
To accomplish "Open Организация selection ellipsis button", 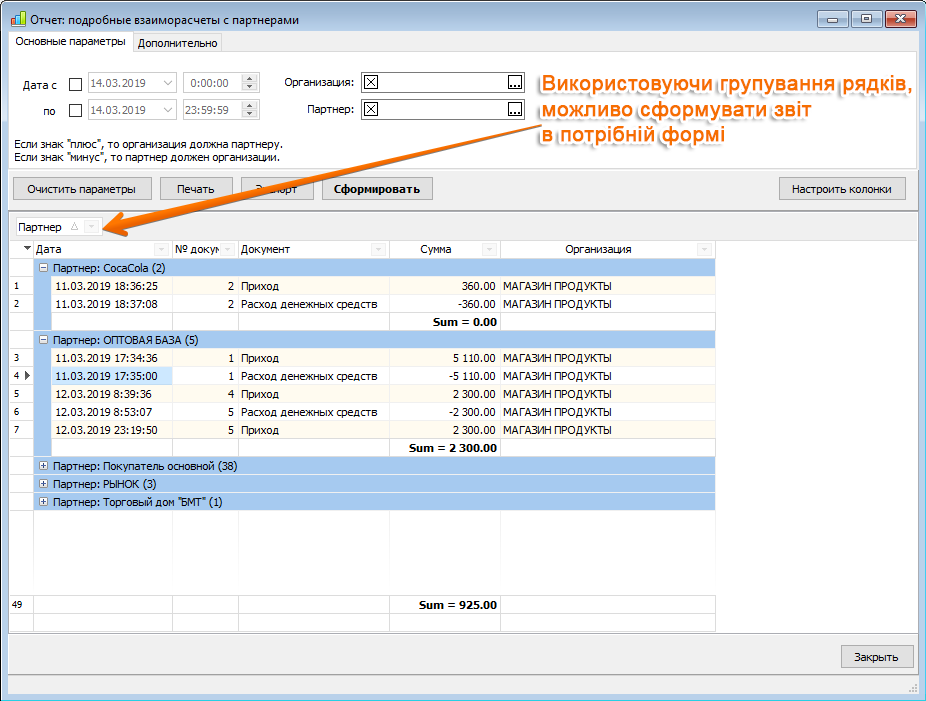I will point(515,82).
